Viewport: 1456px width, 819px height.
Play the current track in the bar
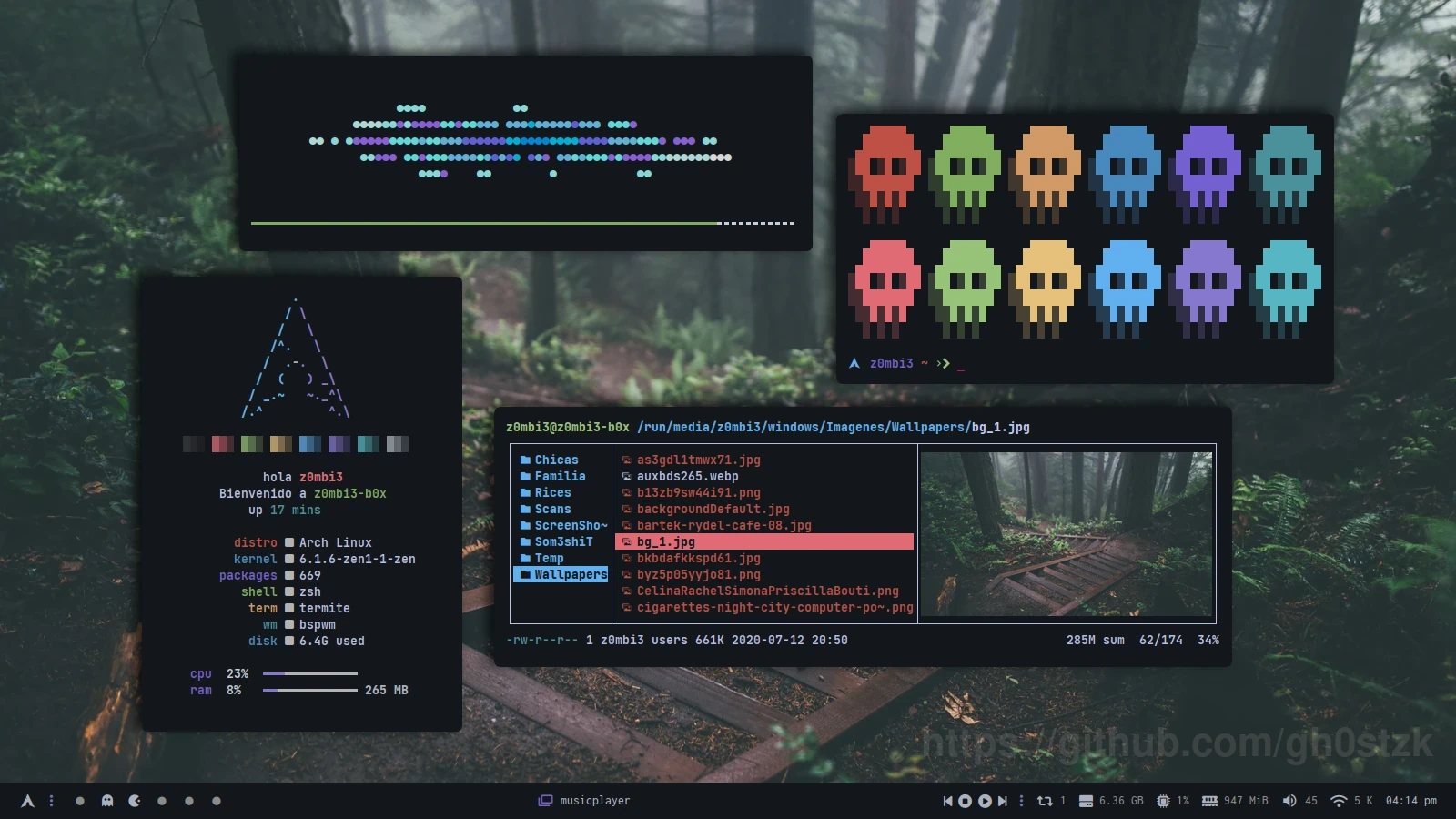coord(984,801)
